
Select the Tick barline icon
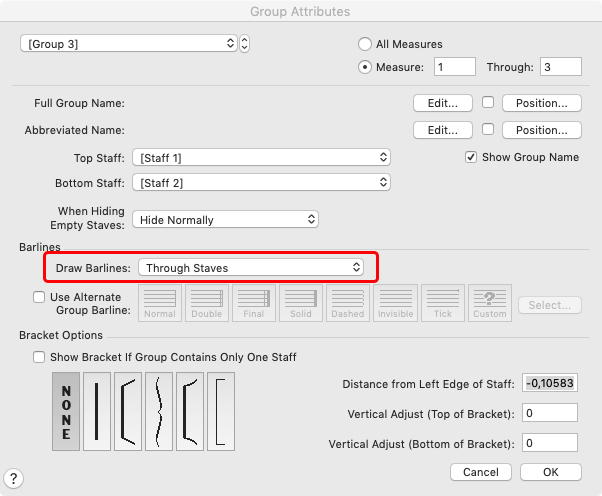442,303
